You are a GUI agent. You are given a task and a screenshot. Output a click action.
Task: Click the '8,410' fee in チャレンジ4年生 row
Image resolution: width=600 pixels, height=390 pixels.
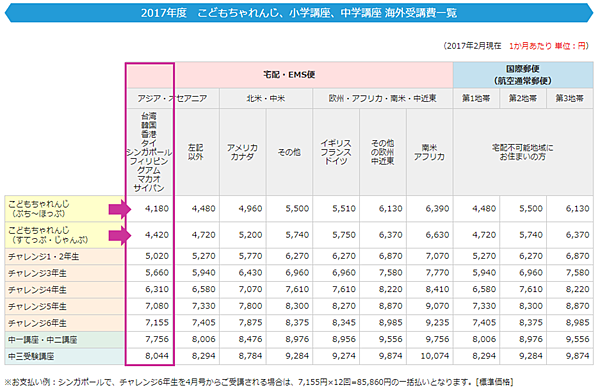437,289
